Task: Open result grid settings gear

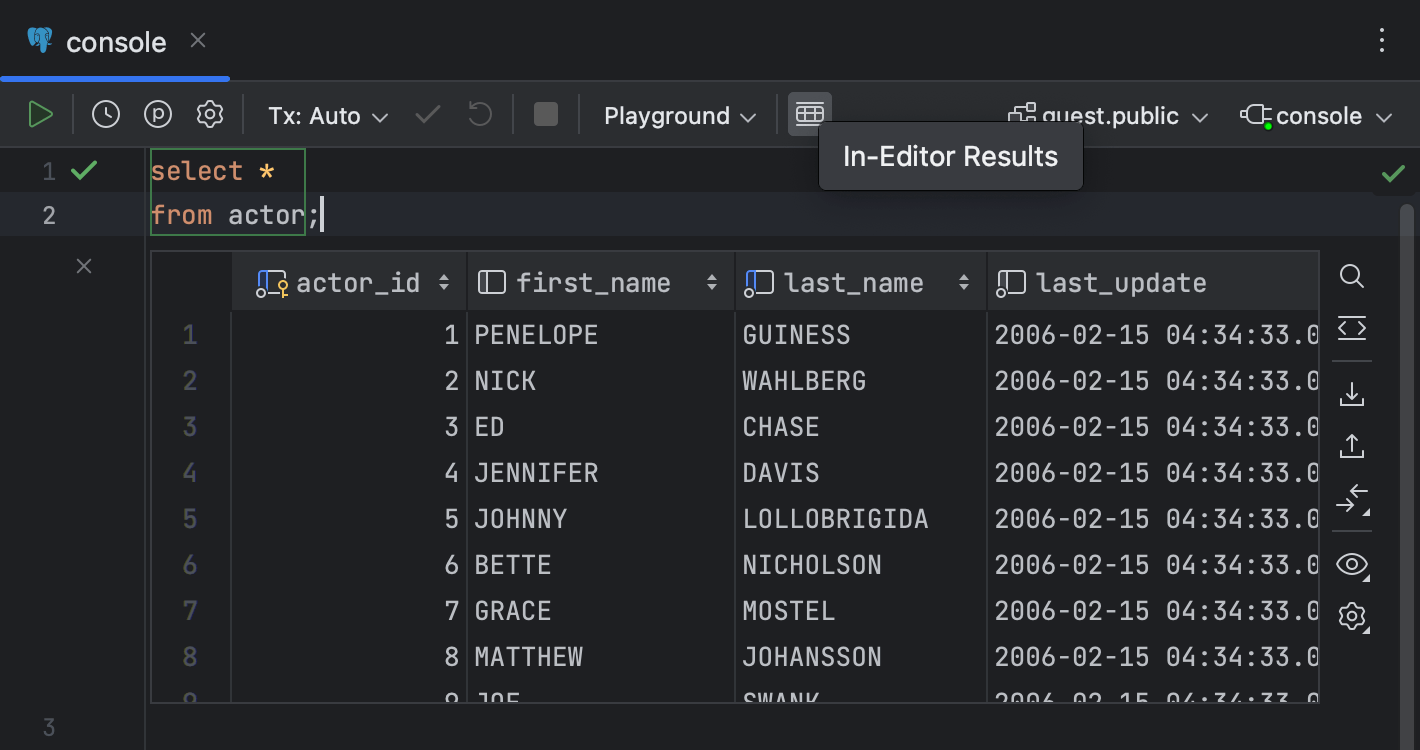Action: [x=1352, y=616]
